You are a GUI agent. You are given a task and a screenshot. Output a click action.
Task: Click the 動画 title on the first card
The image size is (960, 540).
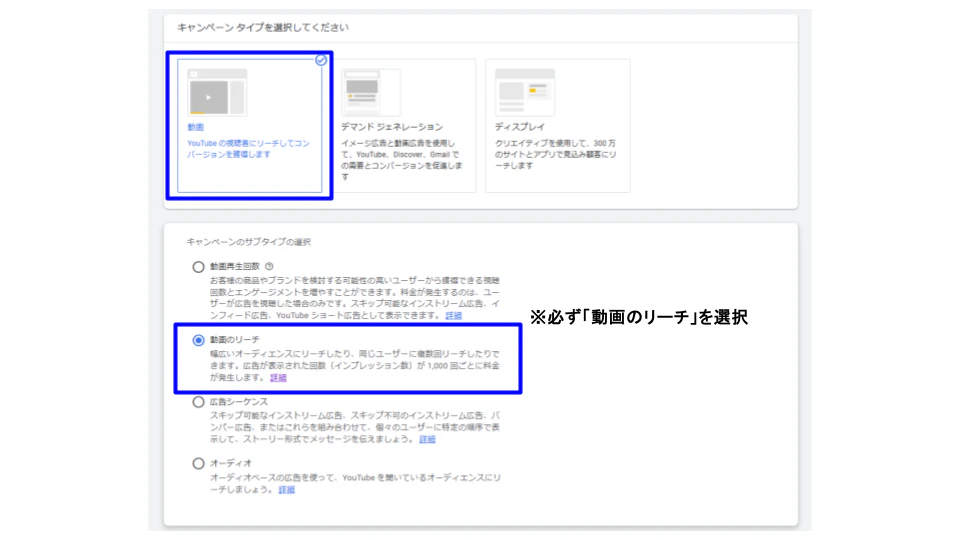(x=195, y=127)
